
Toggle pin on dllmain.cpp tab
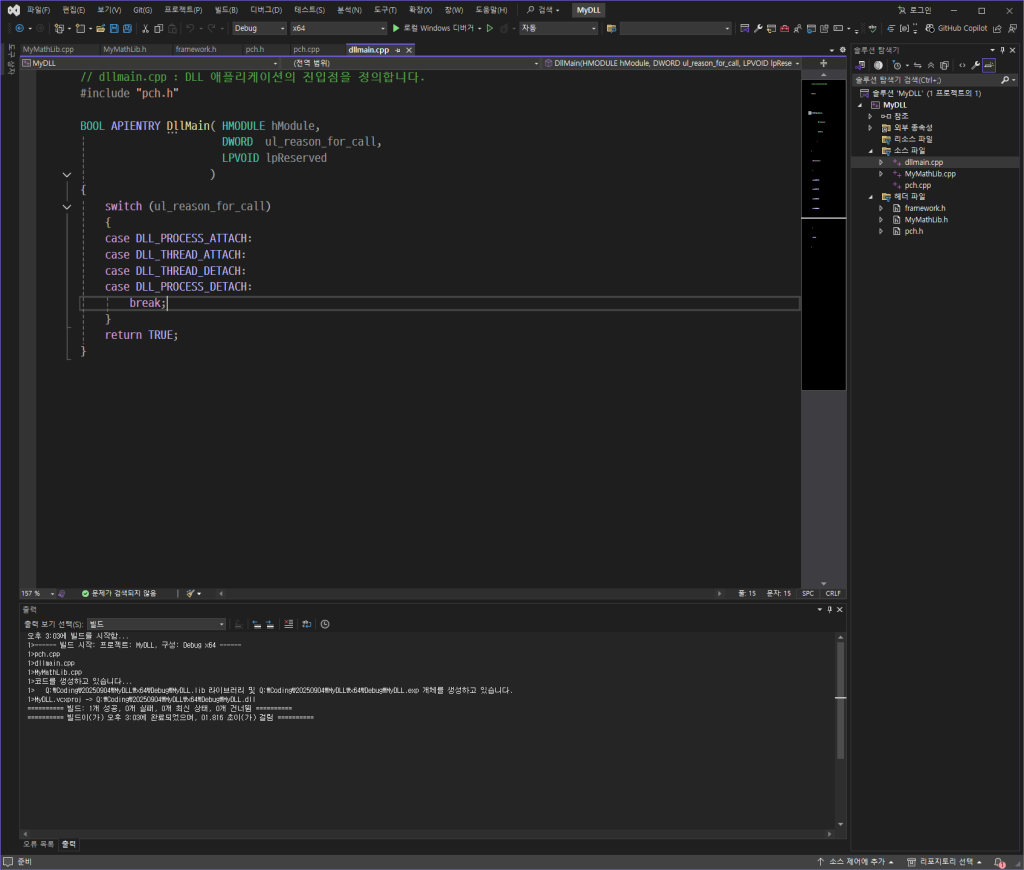[x=398, y=49]
